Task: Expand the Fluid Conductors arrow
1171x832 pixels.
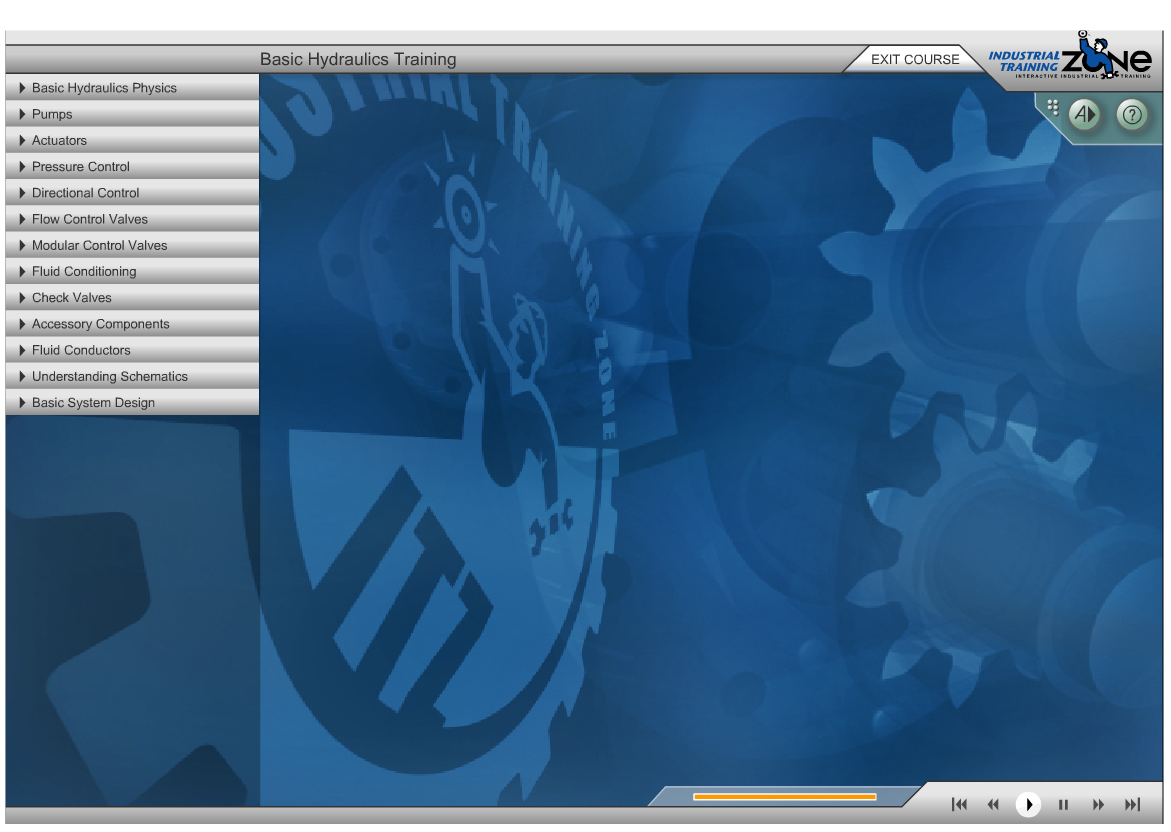Action: [x=22, y=350]
